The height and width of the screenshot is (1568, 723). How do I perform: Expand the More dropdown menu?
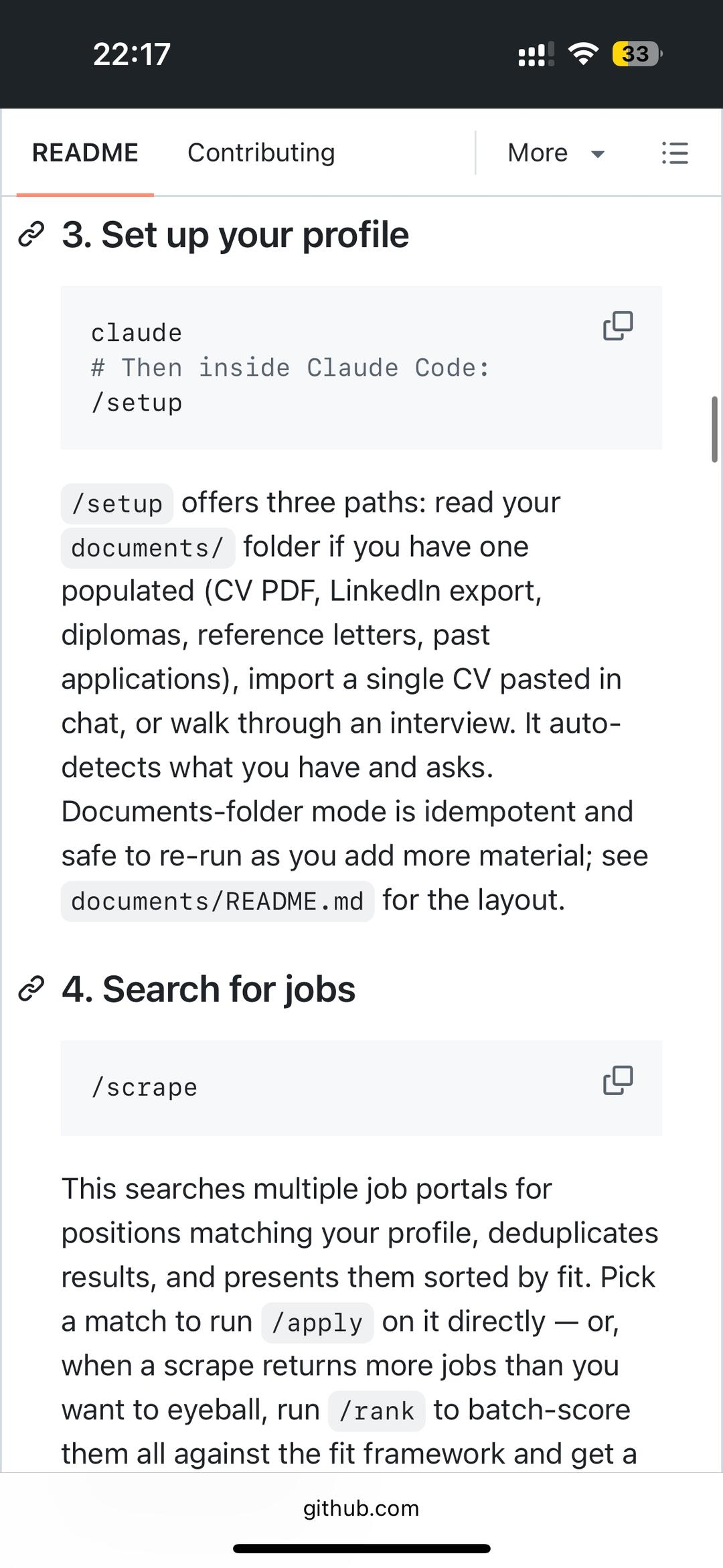pos(556,153)
